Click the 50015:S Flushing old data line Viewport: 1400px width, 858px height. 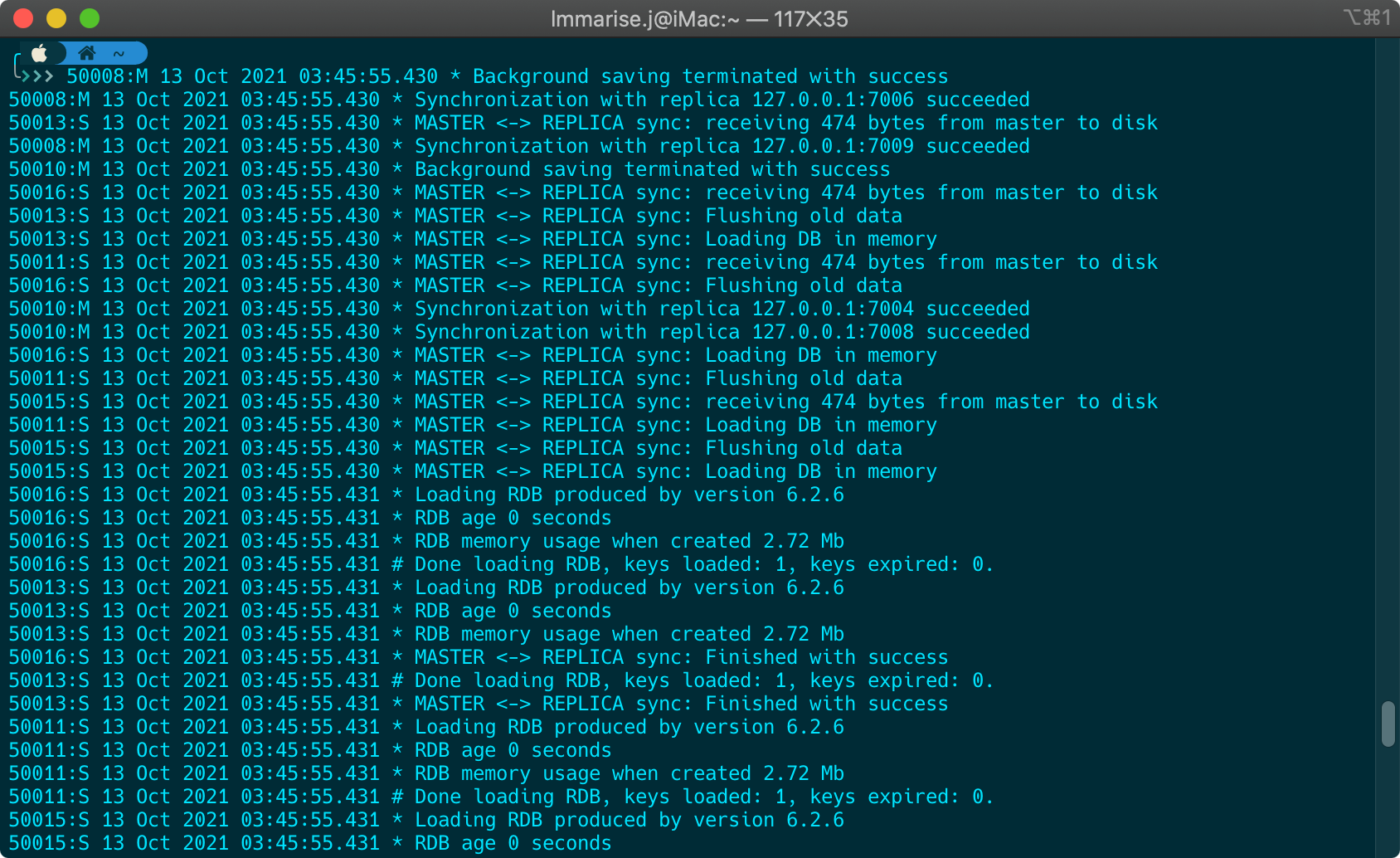(455, 448)
